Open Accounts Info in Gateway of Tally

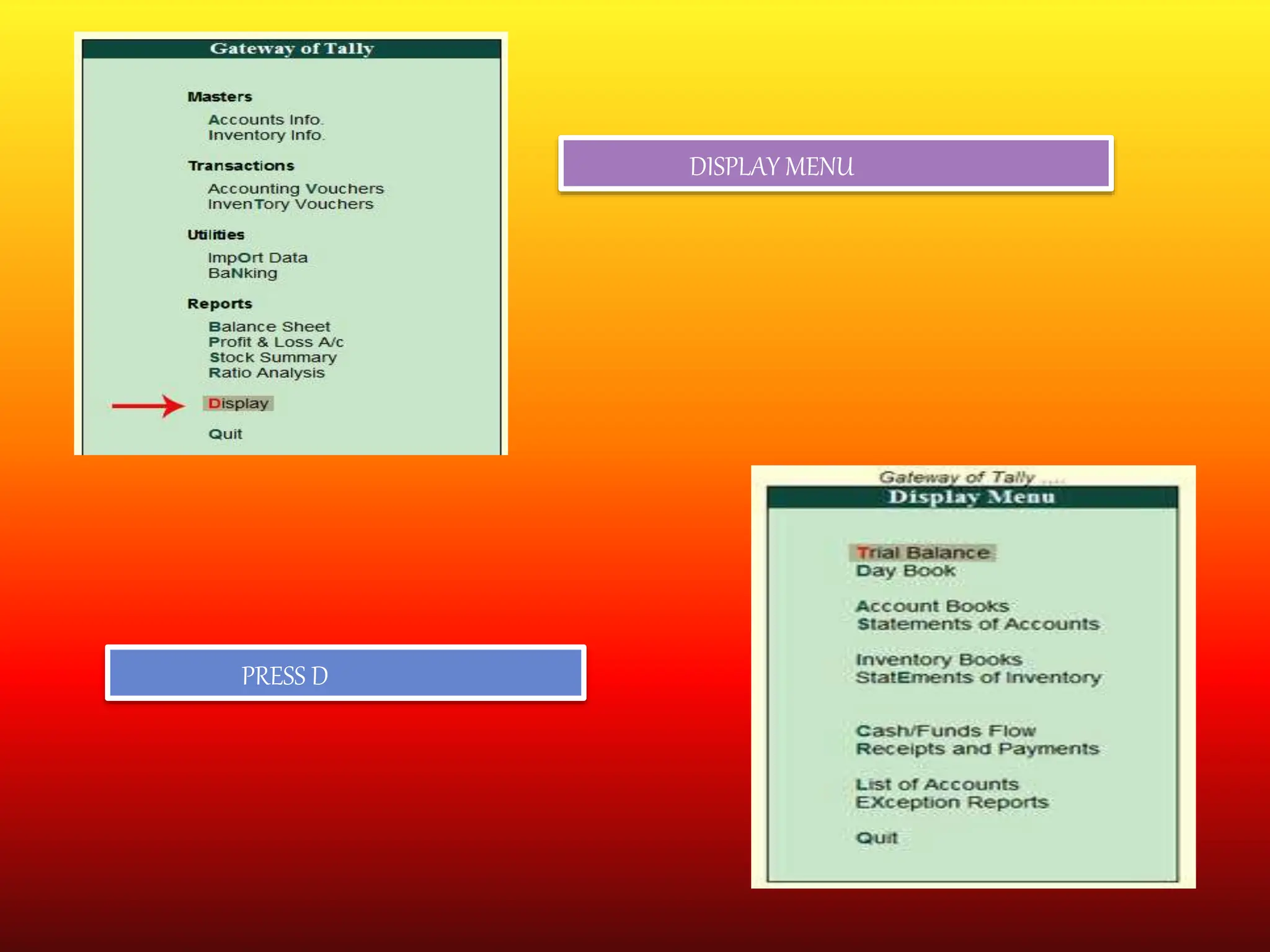click(266, 120)
